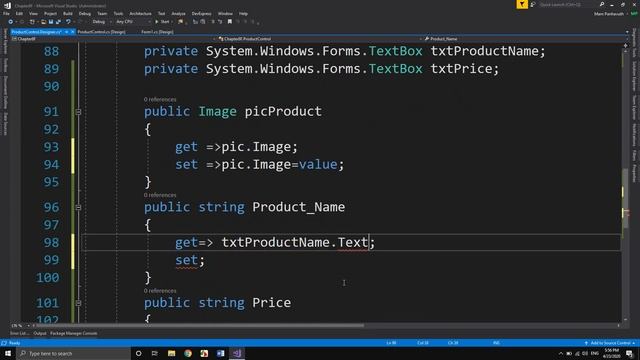640x360 pixels.
Task: Open the Any CPU platform dropdown
Action: tap(133, 22)
